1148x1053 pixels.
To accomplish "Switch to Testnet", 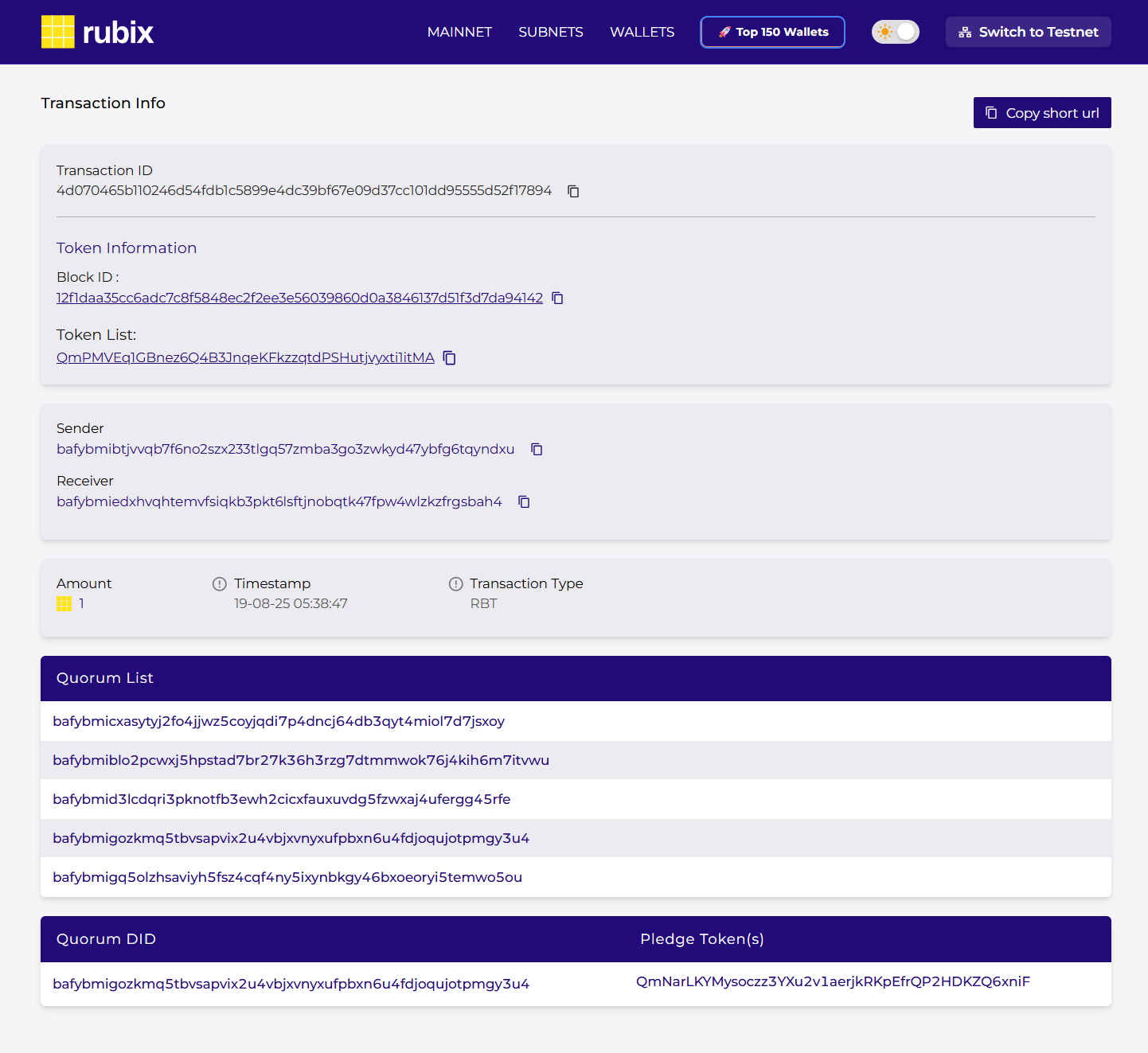I will (1029, 32).
